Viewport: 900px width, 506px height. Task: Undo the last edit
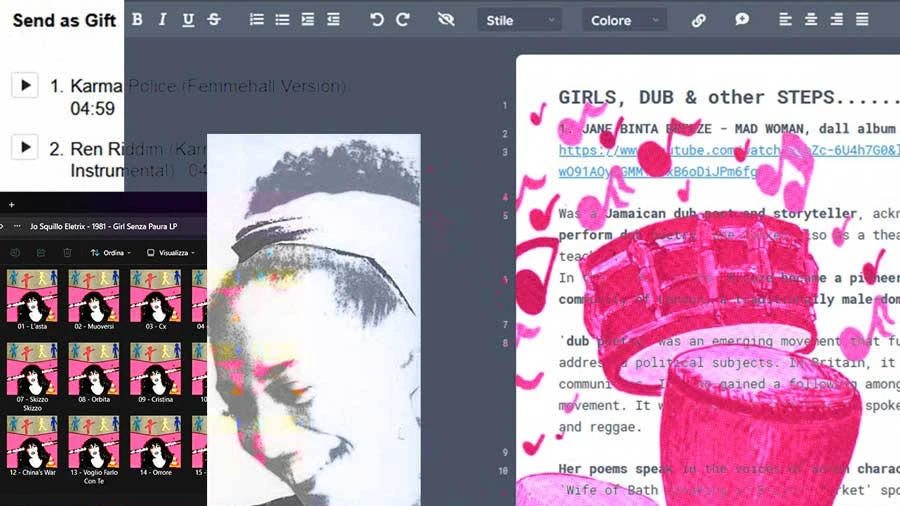point(377,20)
